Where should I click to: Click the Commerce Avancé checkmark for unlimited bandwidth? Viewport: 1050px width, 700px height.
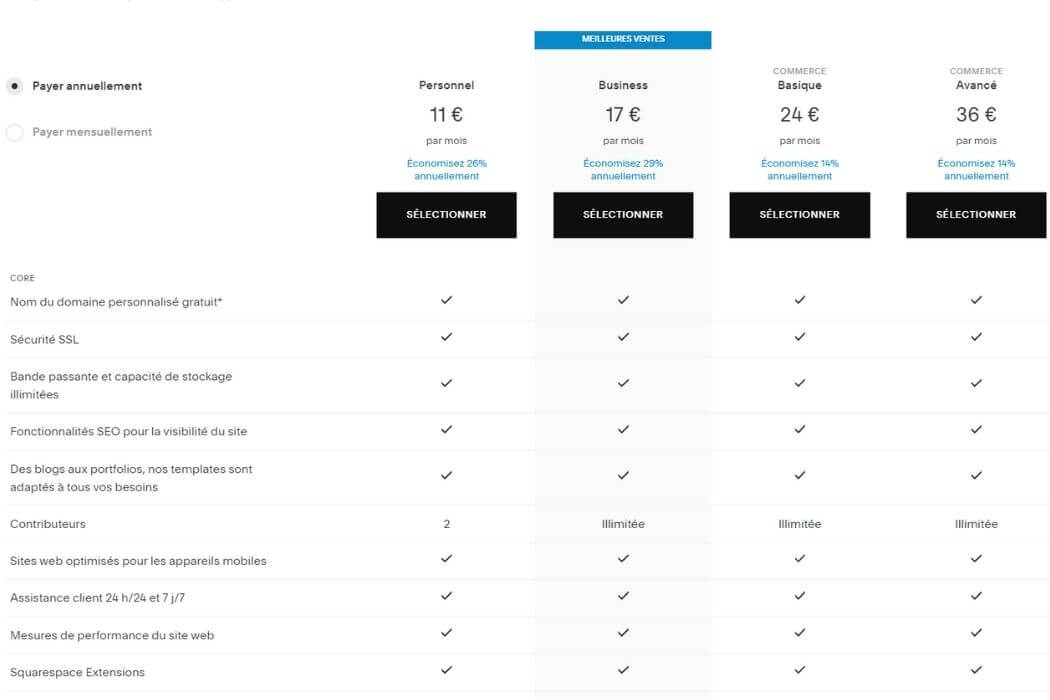975,384
